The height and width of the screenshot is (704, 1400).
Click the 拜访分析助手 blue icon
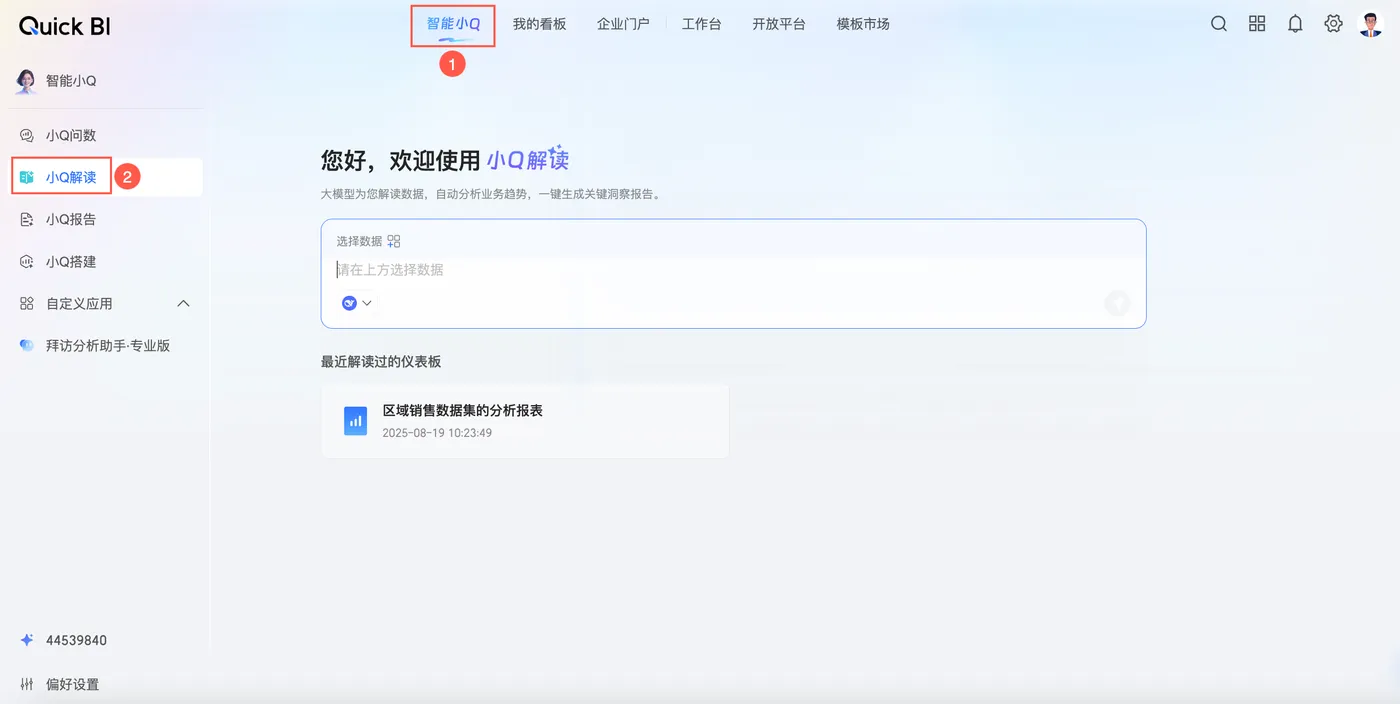pos(27,345)
